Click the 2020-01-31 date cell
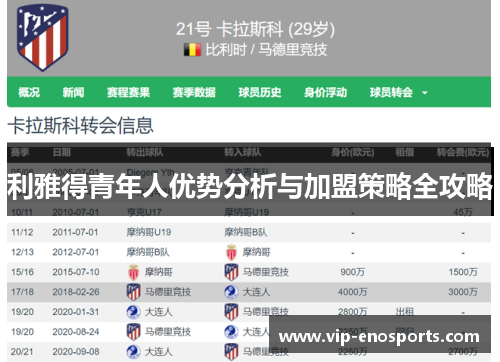 [x=76, y=312]
